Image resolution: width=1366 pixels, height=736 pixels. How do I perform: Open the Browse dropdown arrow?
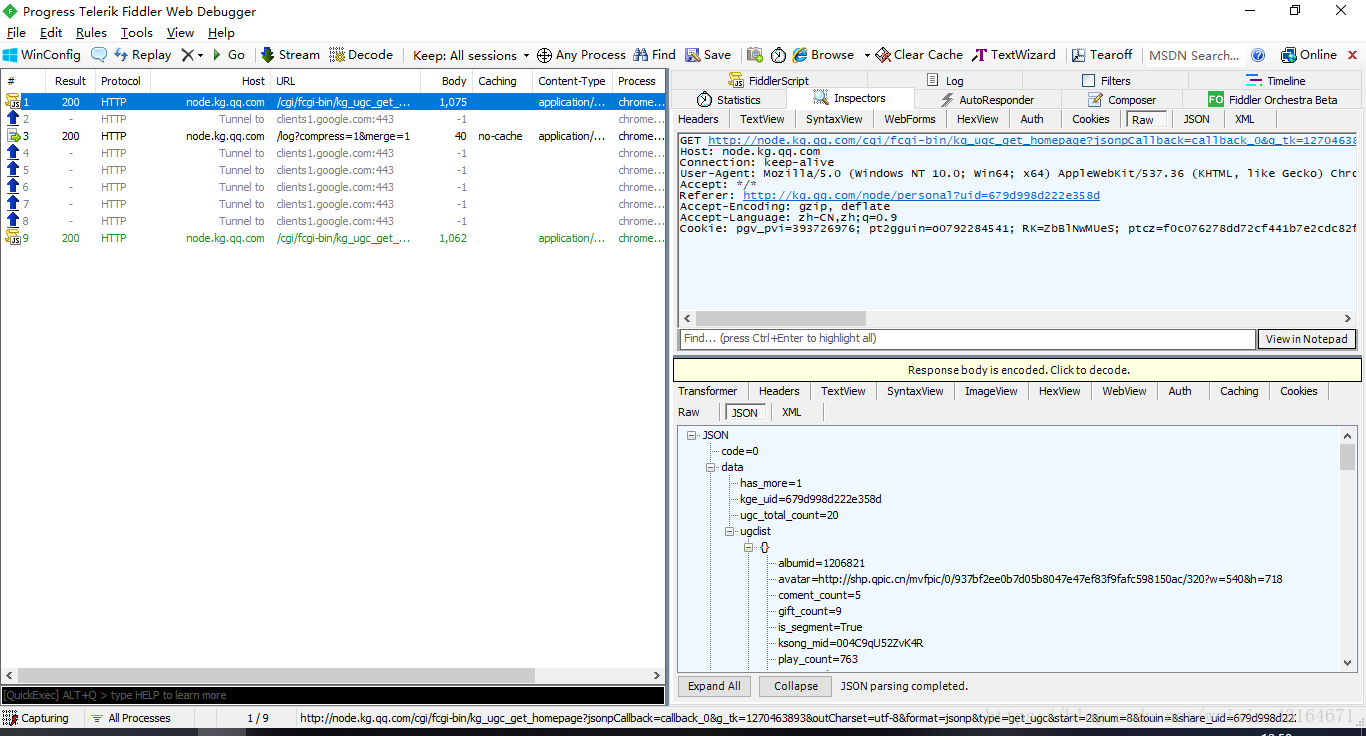[867, 56]
